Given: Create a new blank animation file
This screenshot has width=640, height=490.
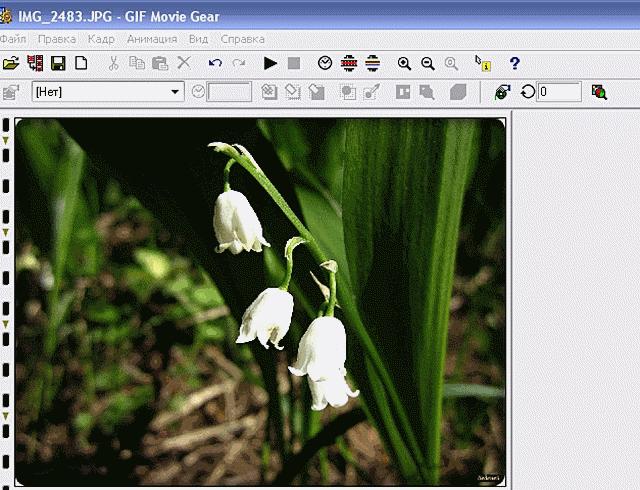Looking at the screenshot, I should (82, 63).
